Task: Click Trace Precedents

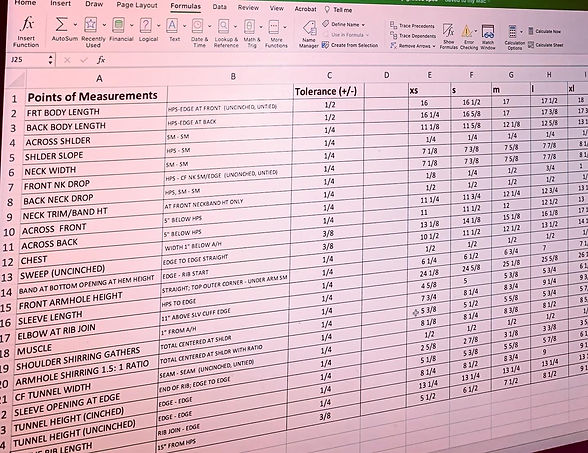Action: point(412,26)
